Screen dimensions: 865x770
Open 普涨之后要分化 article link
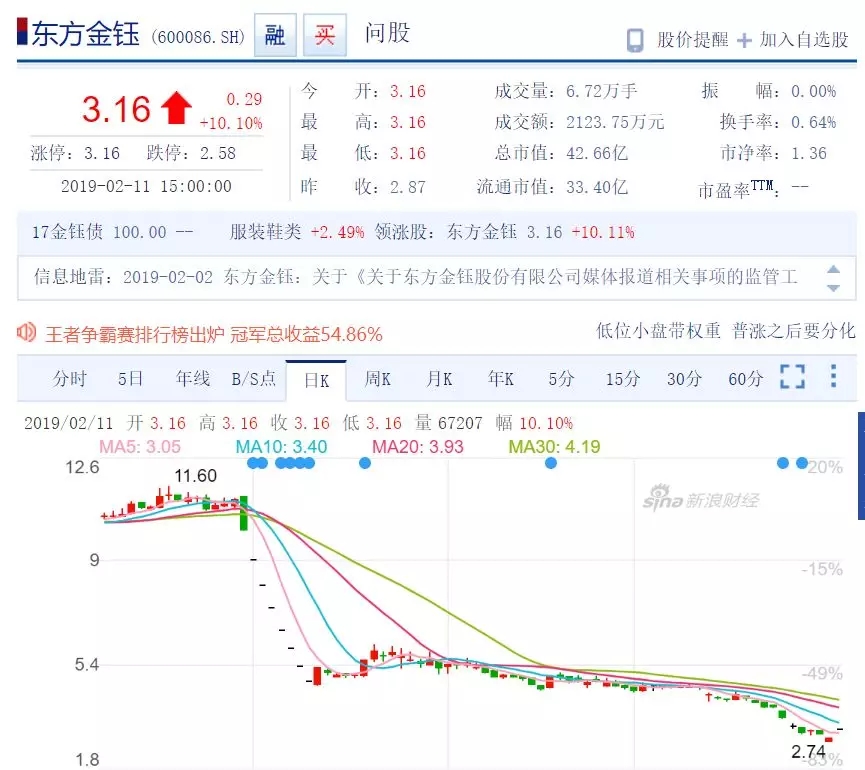click(x=793, y=331)
